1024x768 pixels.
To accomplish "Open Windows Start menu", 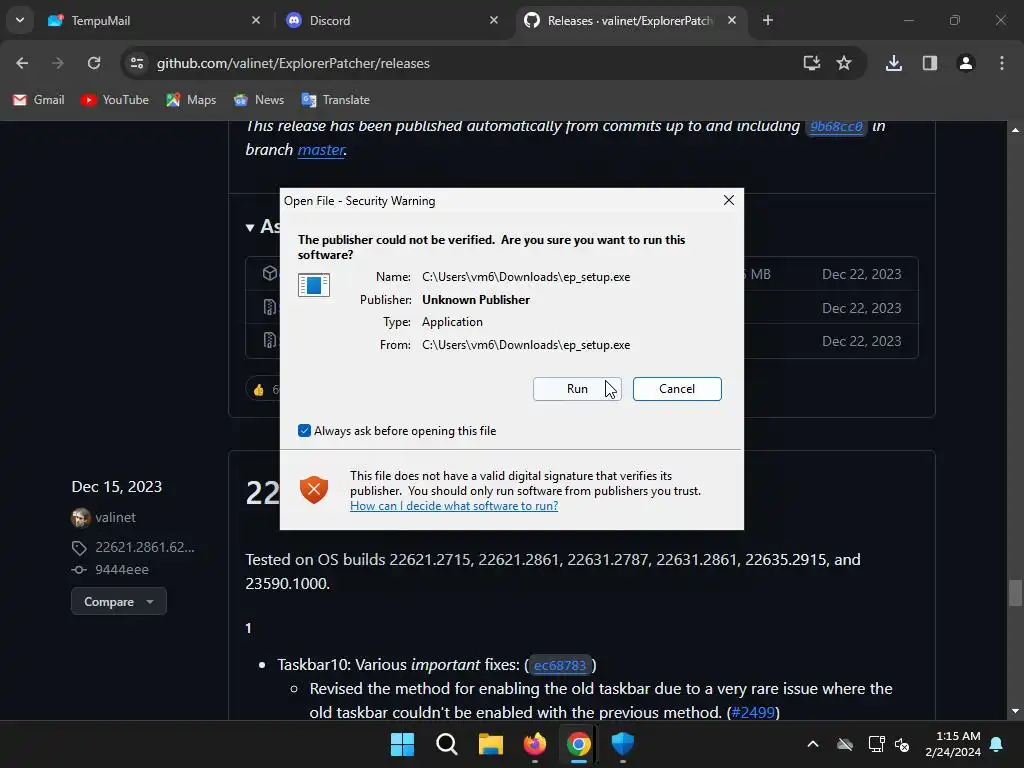I will [x=402, y=744].
